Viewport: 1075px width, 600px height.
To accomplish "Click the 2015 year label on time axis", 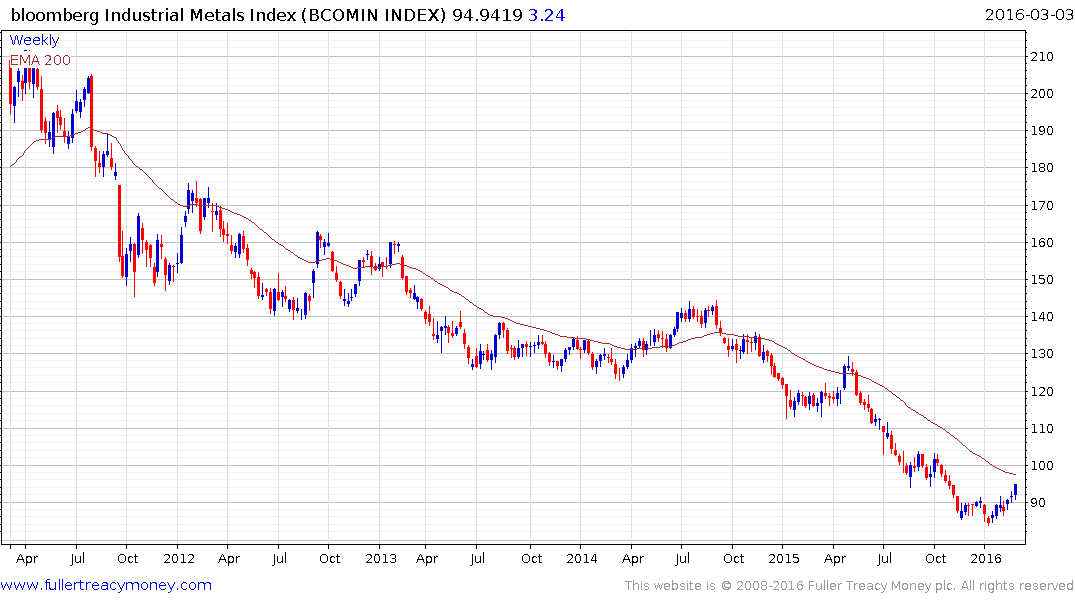I will 784,558.
